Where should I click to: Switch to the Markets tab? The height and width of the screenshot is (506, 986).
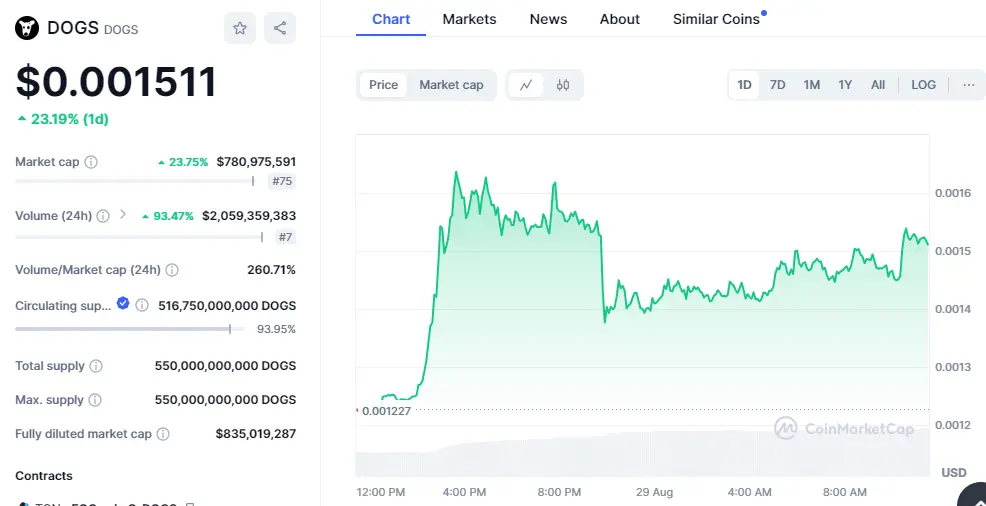(x=469, y=19)
